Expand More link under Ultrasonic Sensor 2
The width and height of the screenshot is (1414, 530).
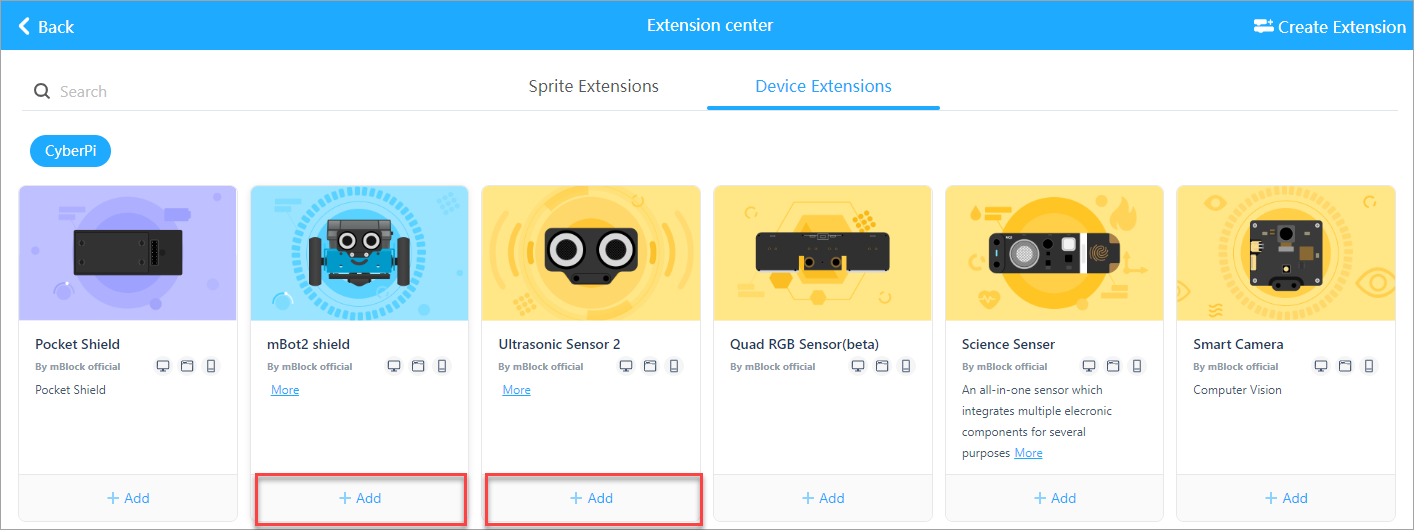(516, 390)
